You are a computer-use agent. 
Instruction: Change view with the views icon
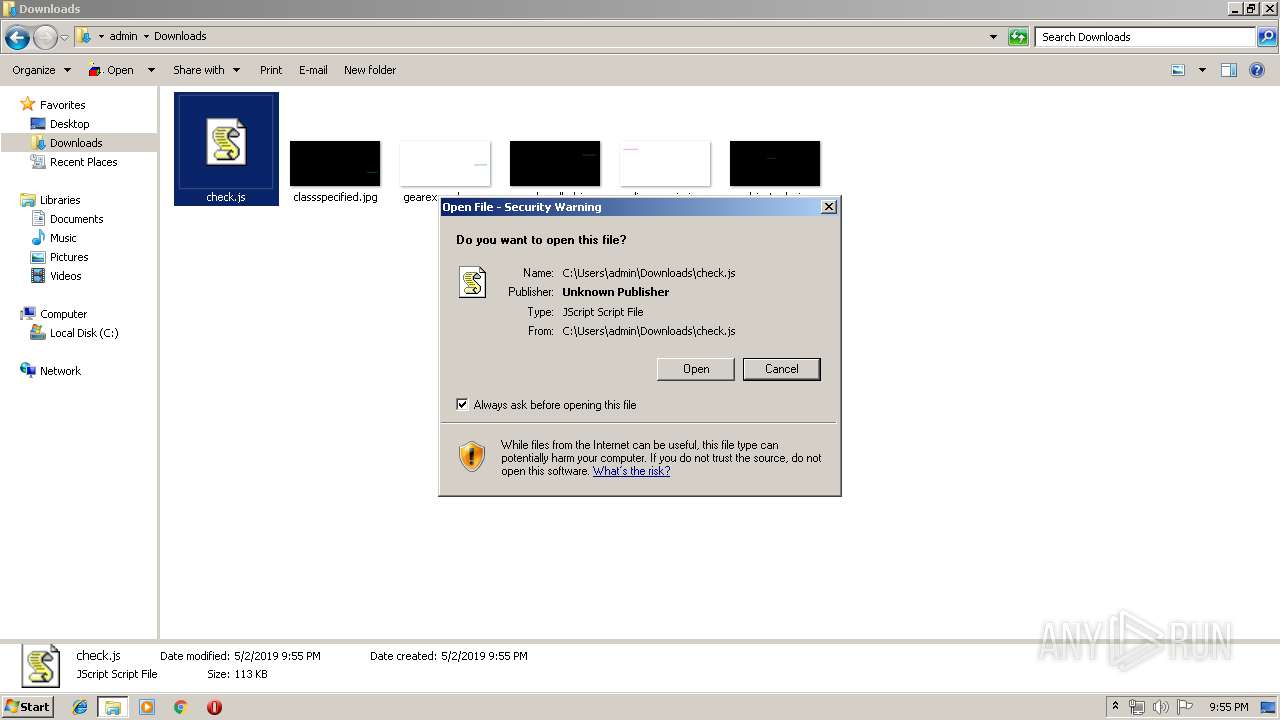click(x=1178, y=70)
